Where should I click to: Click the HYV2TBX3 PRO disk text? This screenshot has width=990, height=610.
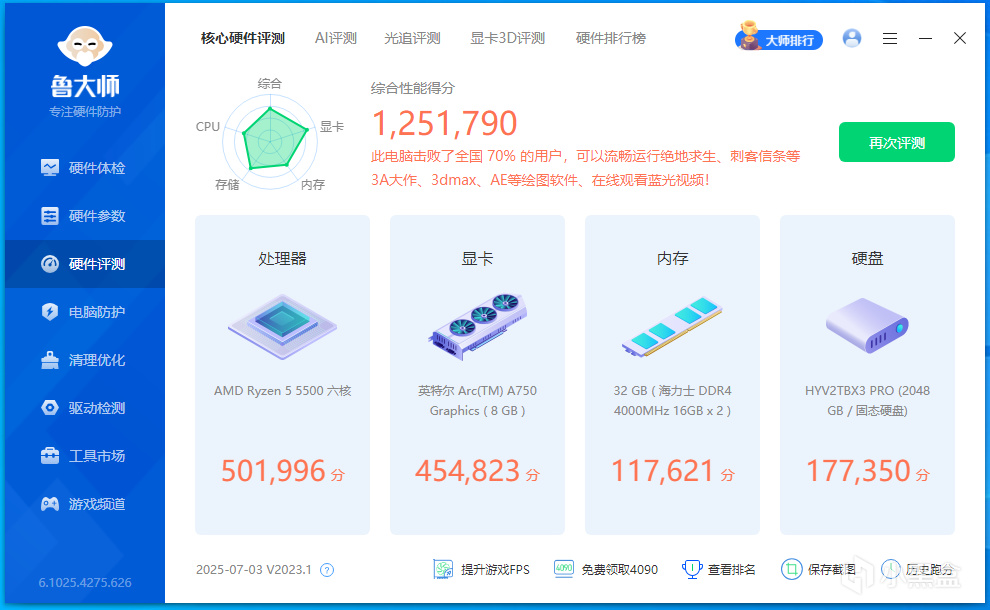click(867, 401)
